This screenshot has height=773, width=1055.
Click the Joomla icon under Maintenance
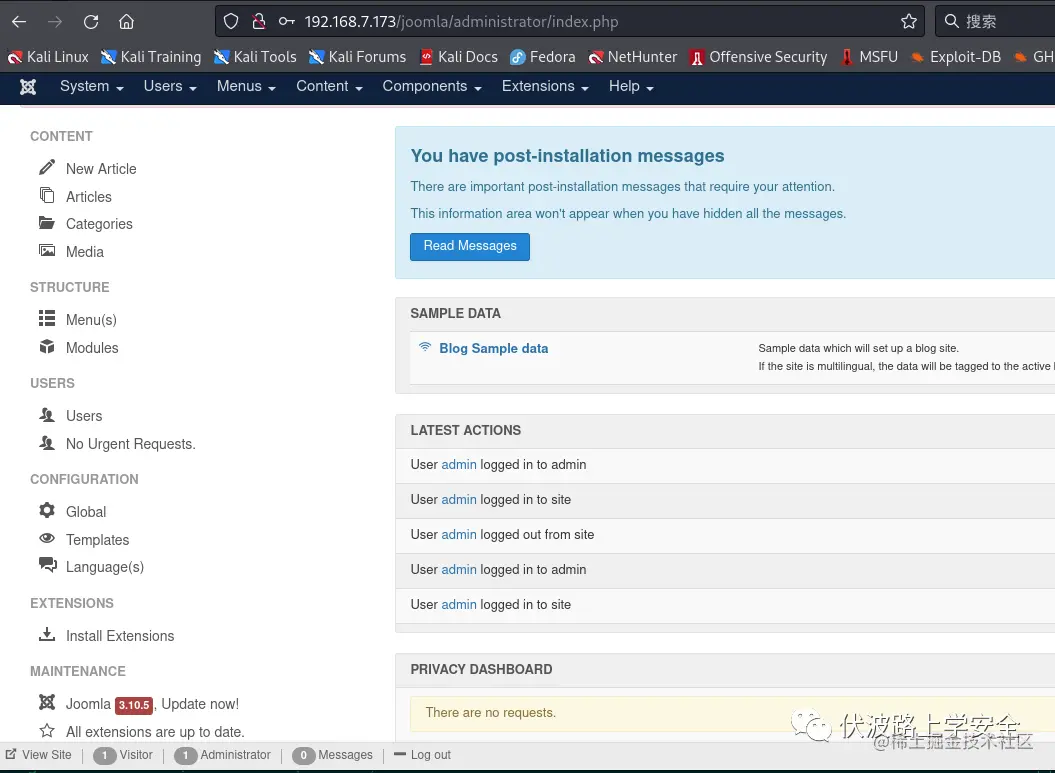[47, 702]
